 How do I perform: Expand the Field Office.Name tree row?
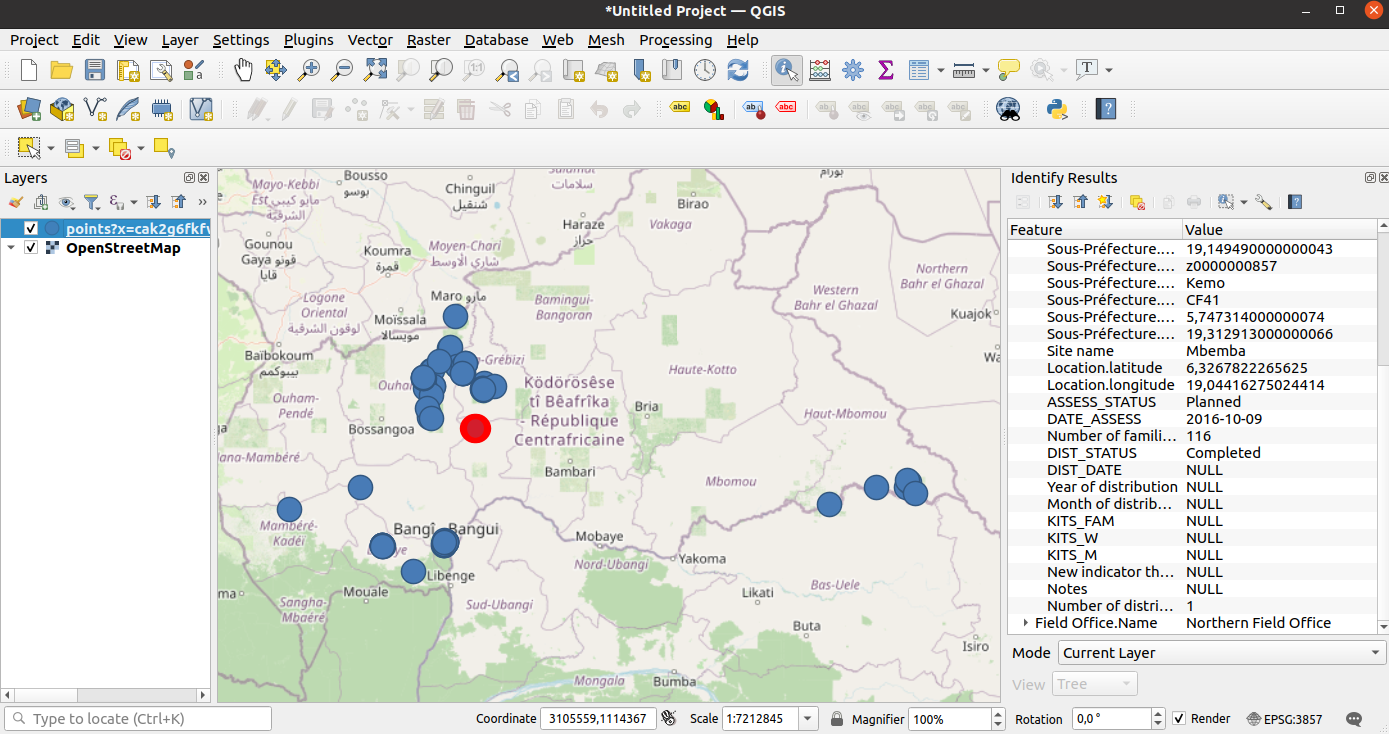(x=1025, y=622)
